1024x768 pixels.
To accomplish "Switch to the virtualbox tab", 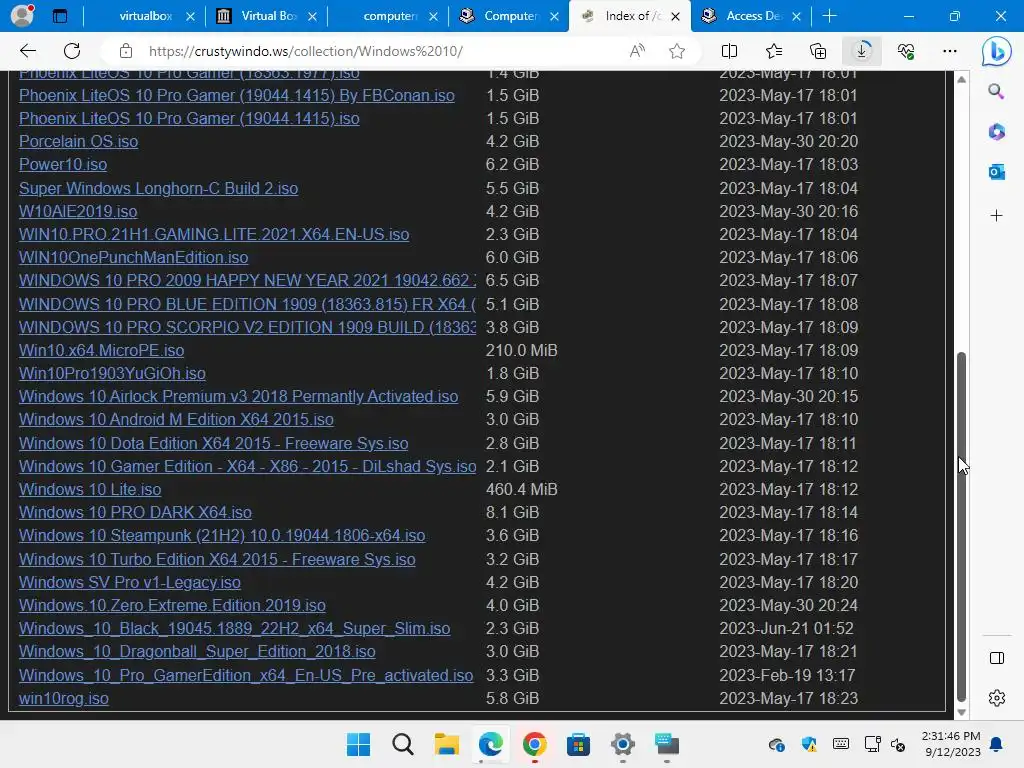I will point(145,16).
